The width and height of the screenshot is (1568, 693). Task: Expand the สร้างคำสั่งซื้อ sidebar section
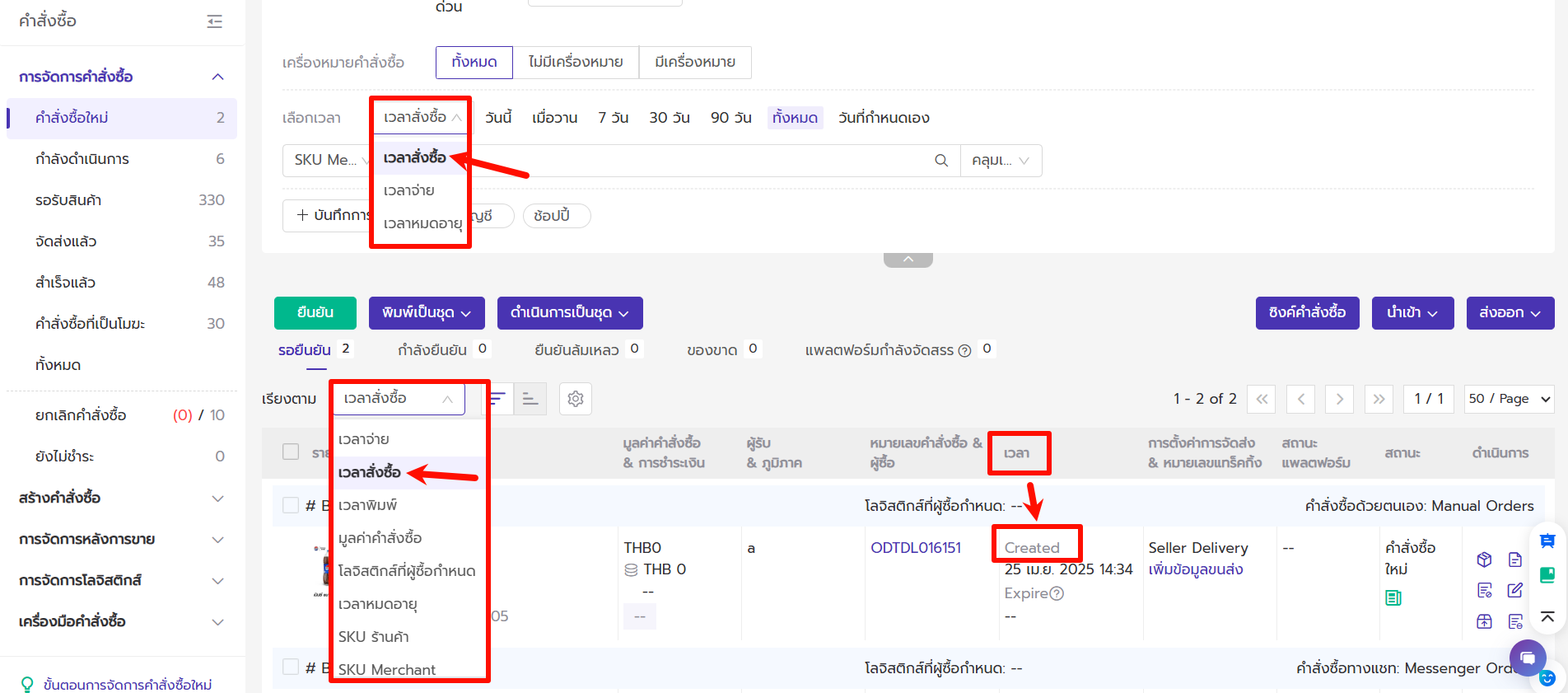click(121, 498)
